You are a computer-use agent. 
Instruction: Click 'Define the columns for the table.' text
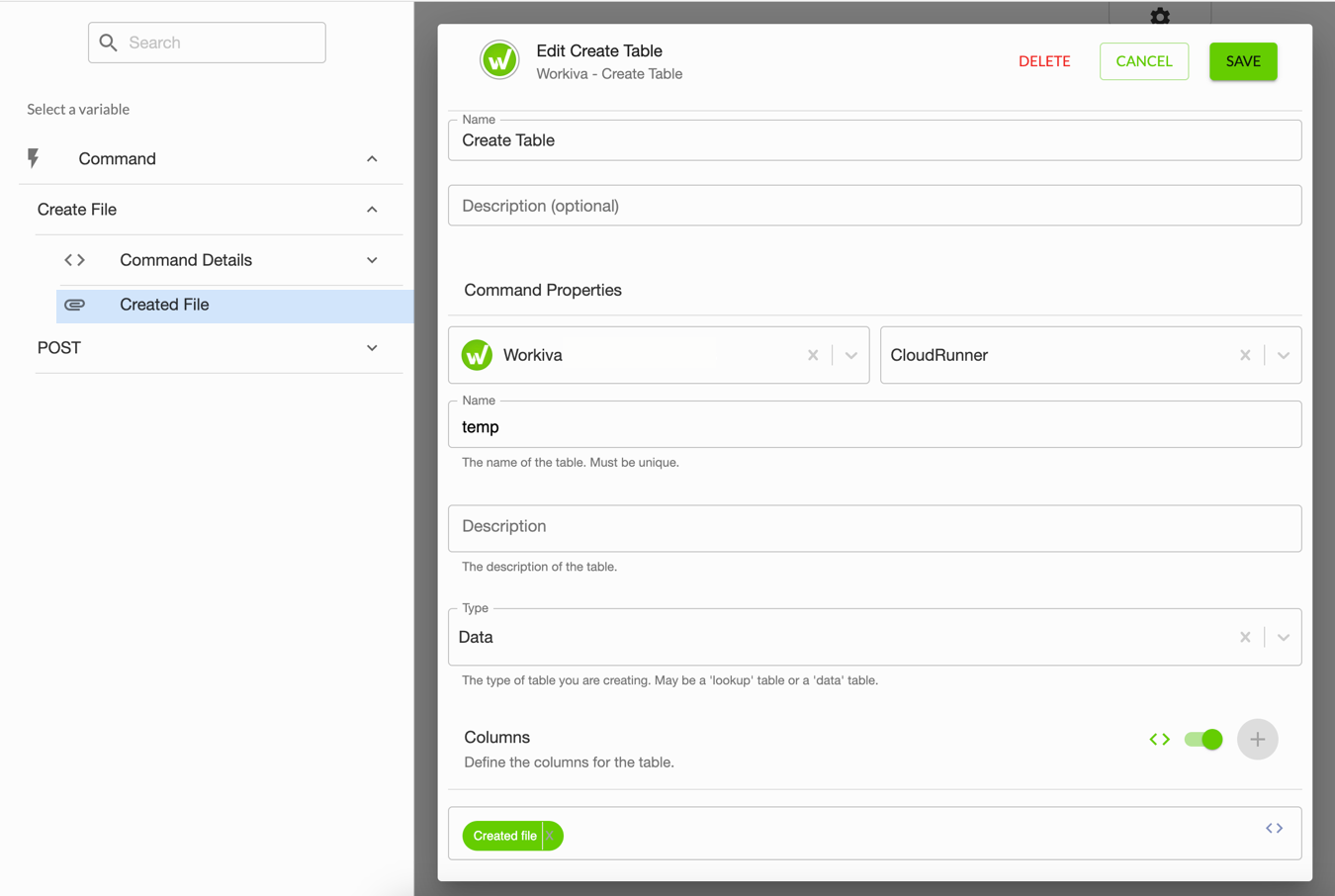click(570, 762)
